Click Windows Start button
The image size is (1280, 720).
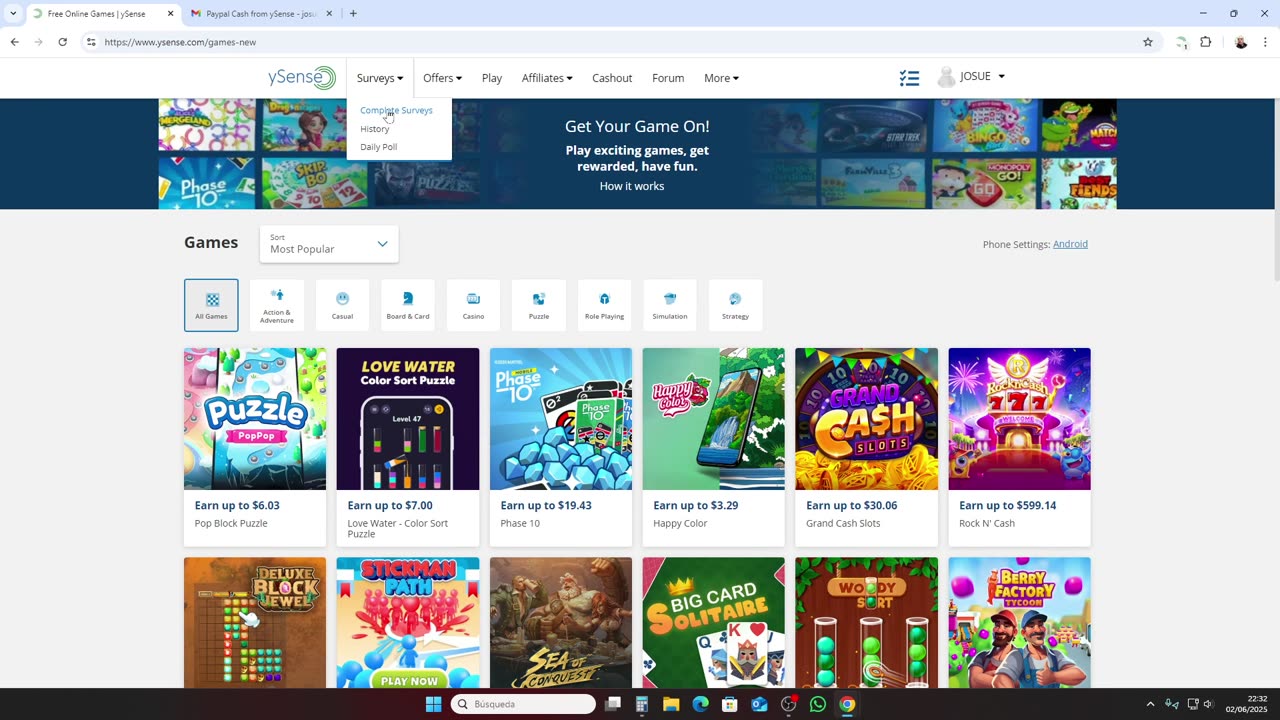[x=433, y=704]
